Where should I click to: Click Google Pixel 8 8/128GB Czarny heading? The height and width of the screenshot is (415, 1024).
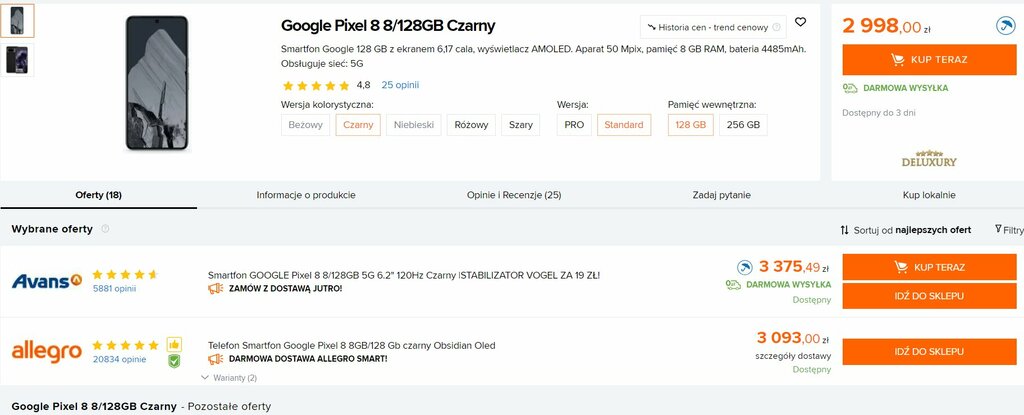pyautogui.click(x=388, y=26)
